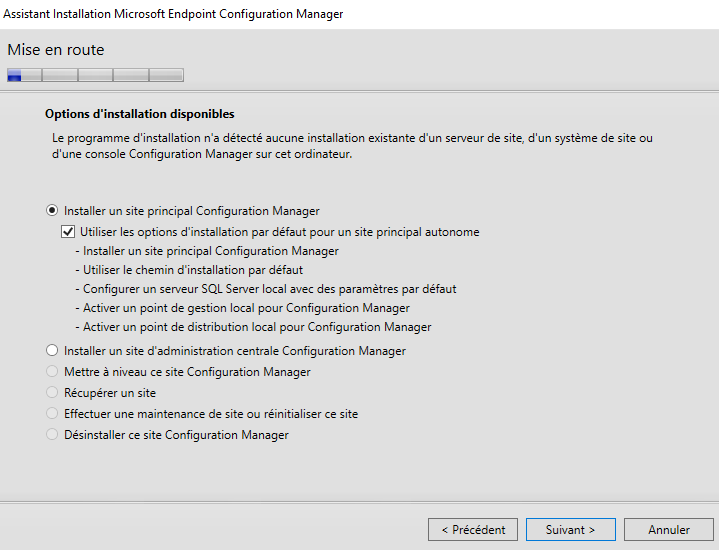
Task: Pick the 'Récupérer un site' radio option
Action: [53, 393]
